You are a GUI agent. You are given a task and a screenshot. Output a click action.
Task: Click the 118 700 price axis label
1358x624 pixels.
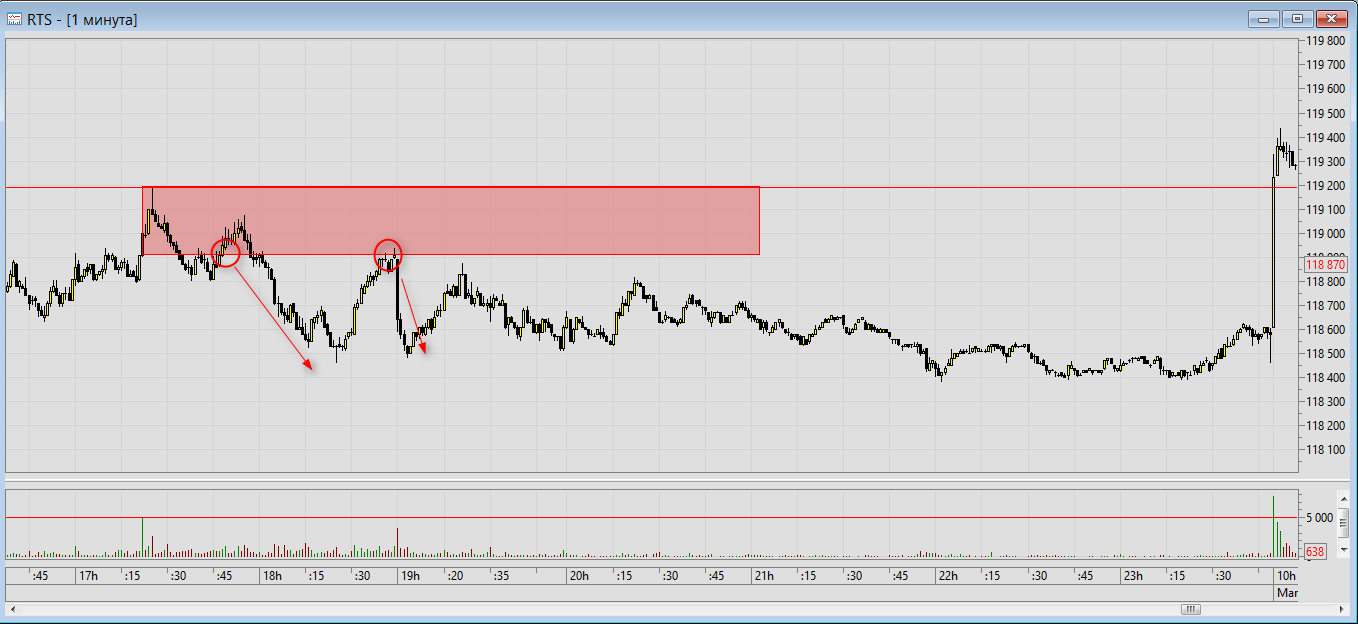[x=1328, y=305]
